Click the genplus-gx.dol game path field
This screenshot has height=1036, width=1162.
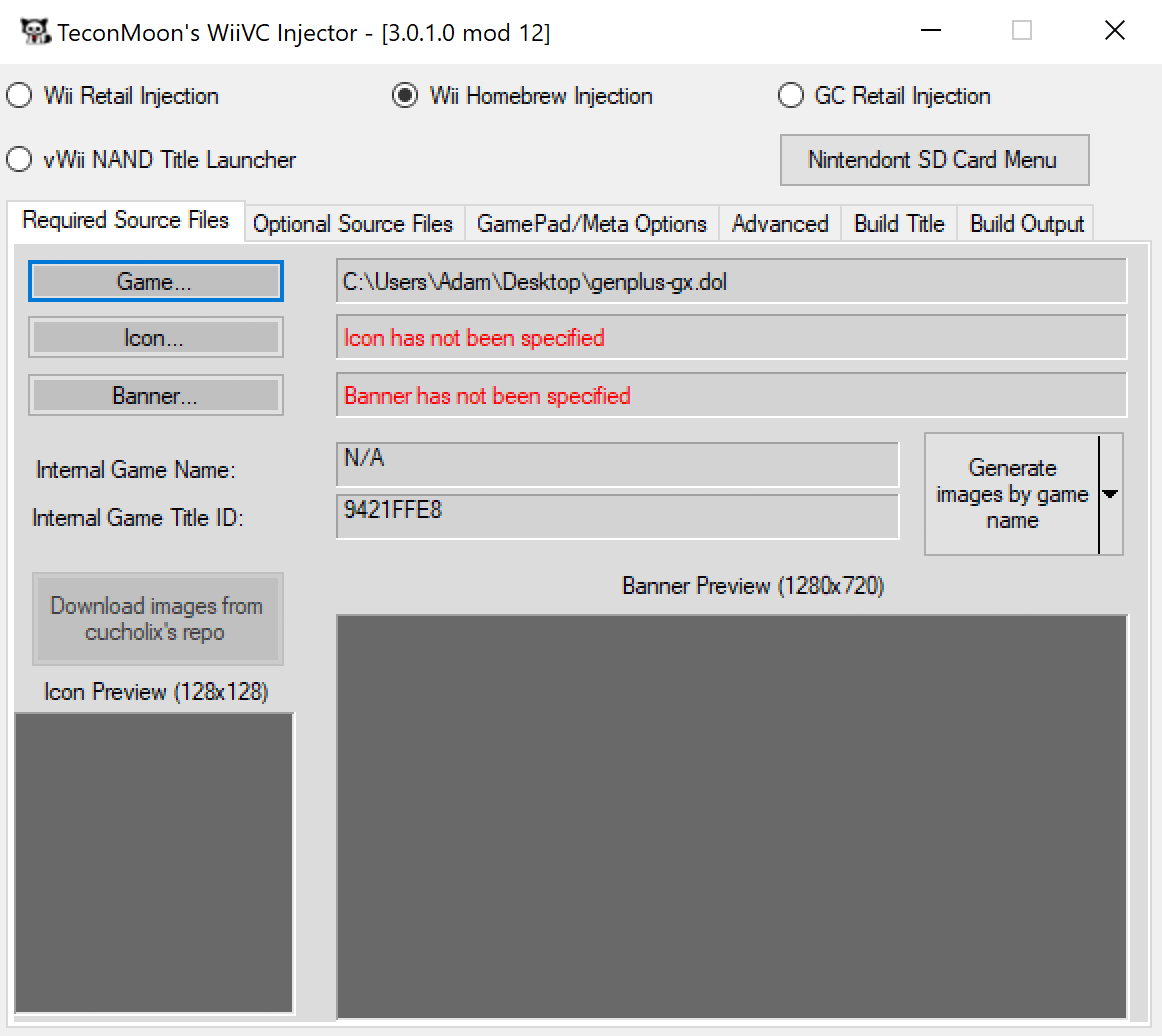pyautogui.click(x=731, y=282)
